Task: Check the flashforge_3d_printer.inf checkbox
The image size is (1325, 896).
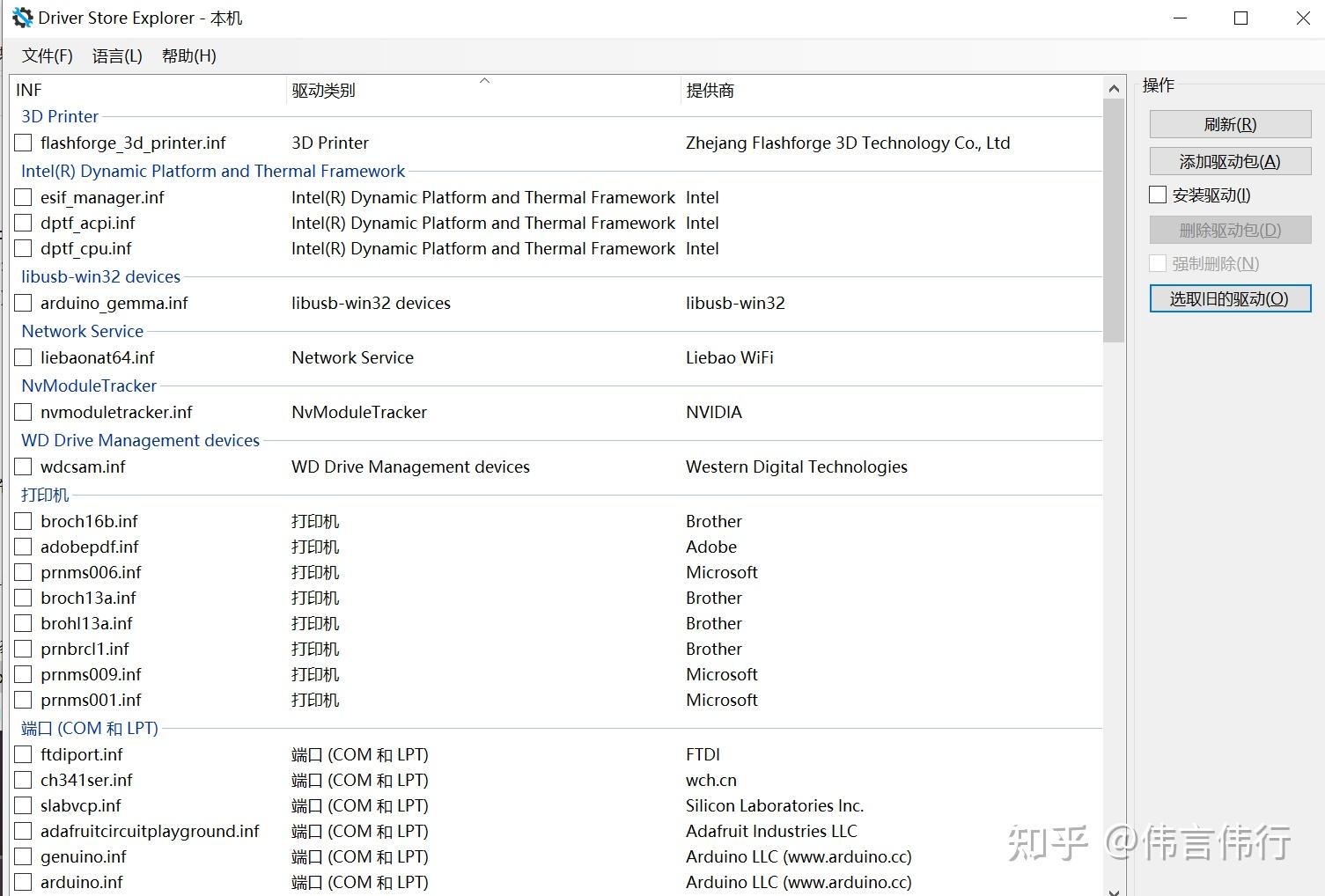Action: [22, 143]
